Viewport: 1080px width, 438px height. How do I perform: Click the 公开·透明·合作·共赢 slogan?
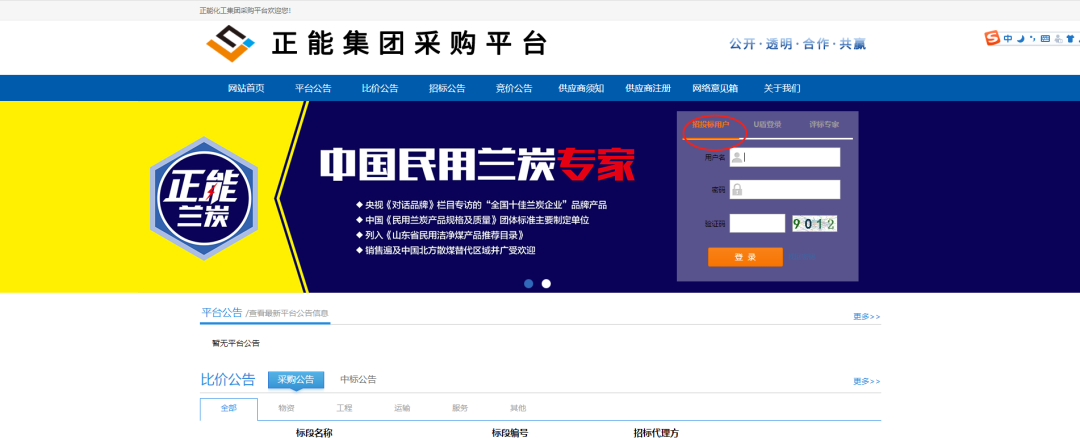click(798, 44)
